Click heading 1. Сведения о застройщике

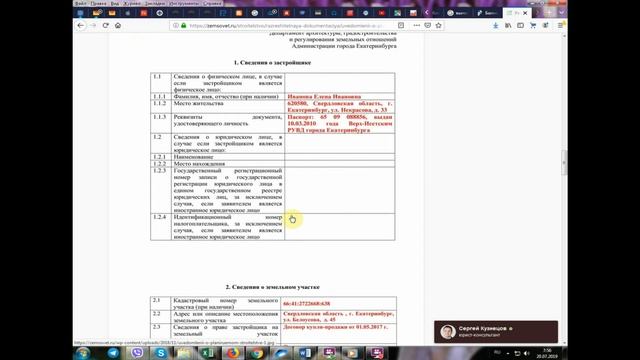click(x=272, y=63)
